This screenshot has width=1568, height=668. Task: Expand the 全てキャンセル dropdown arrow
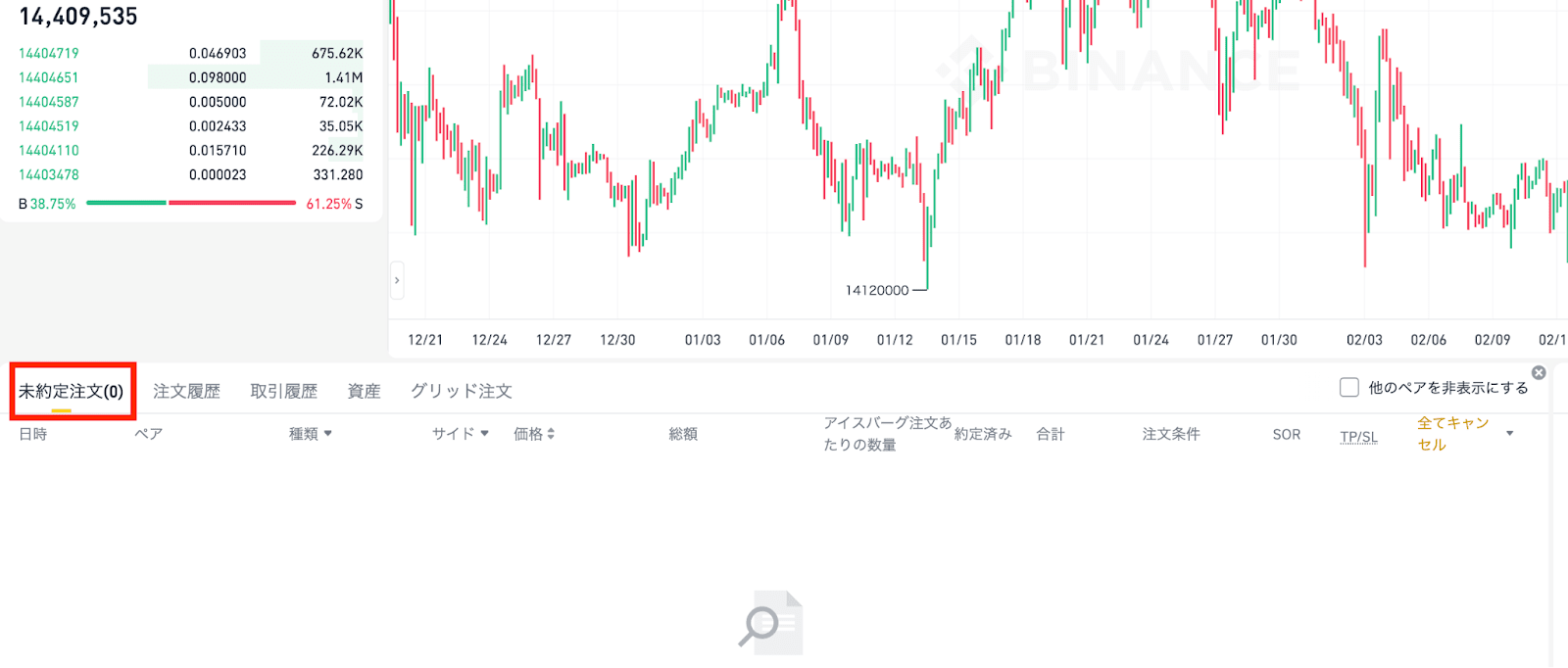[x=1510, y=434]
